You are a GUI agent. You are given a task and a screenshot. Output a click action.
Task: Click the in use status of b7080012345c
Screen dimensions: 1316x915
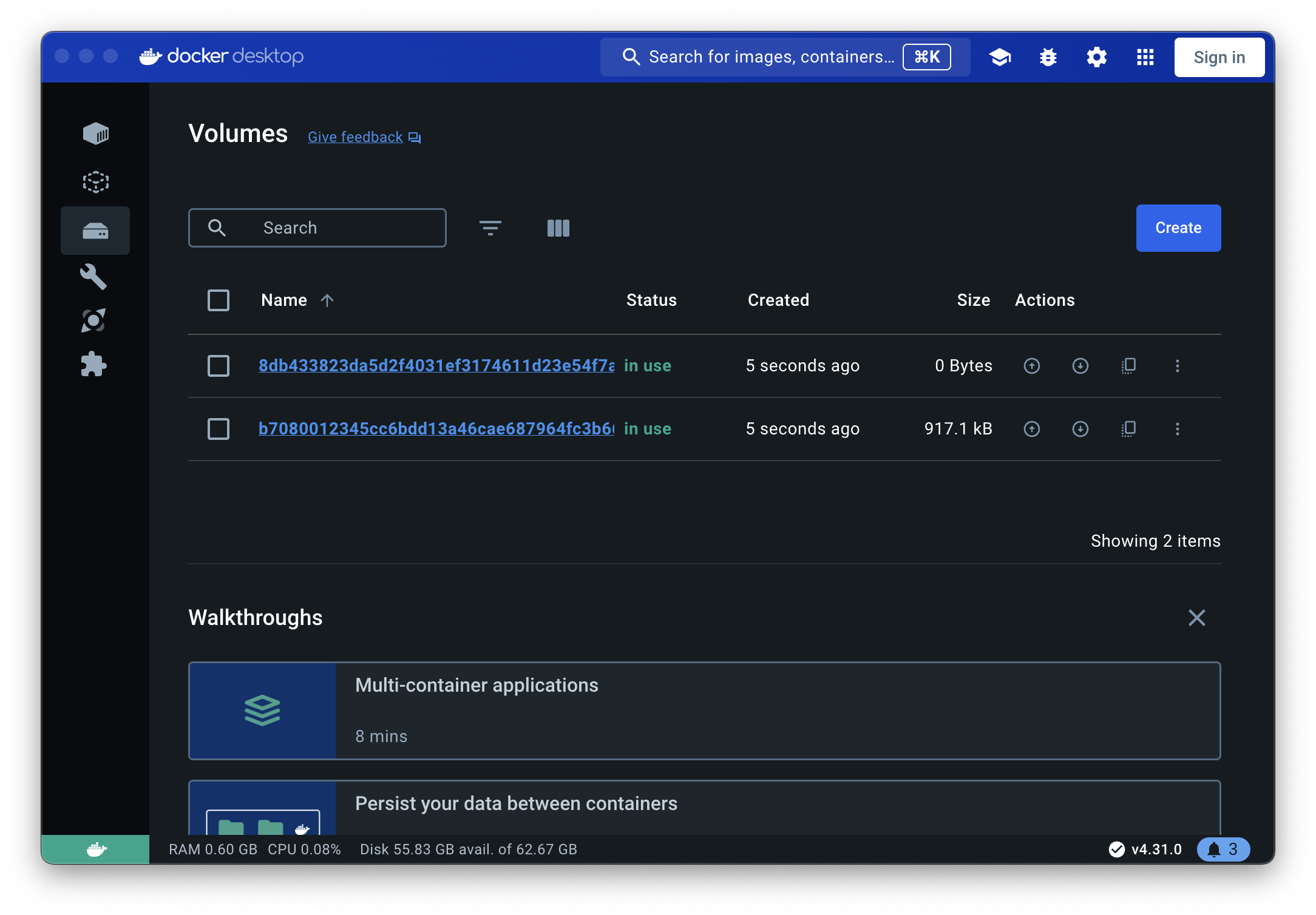[x=648, y=429]
